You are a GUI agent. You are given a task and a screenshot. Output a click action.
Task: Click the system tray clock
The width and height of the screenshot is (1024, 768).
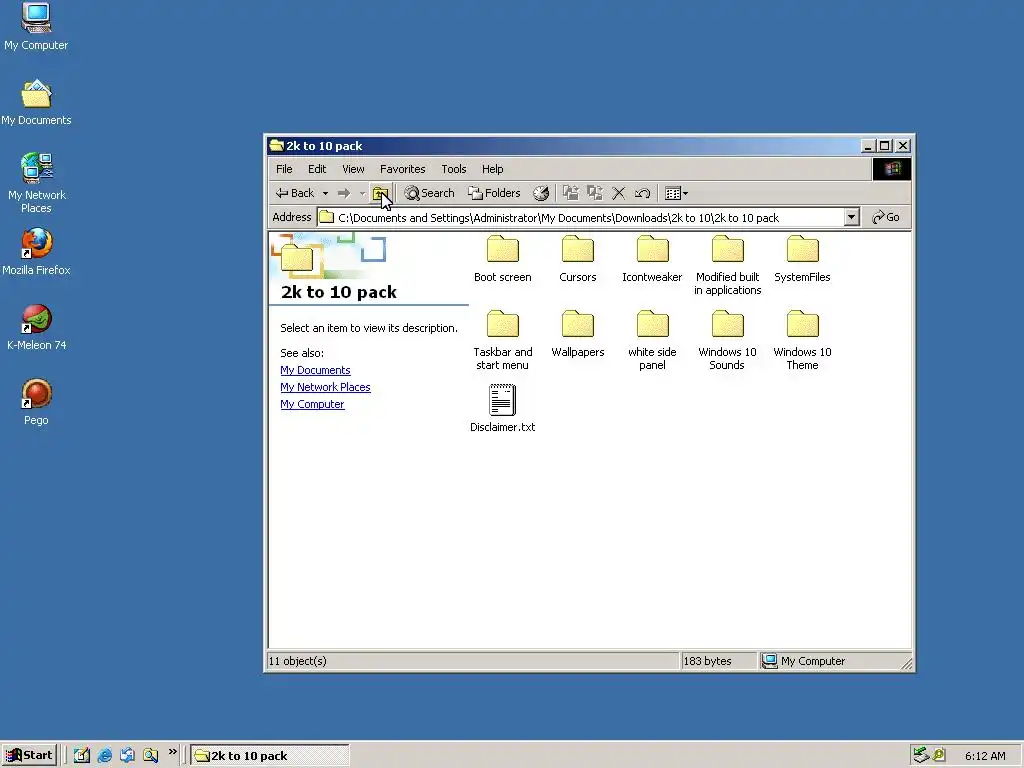pos(985,756)
